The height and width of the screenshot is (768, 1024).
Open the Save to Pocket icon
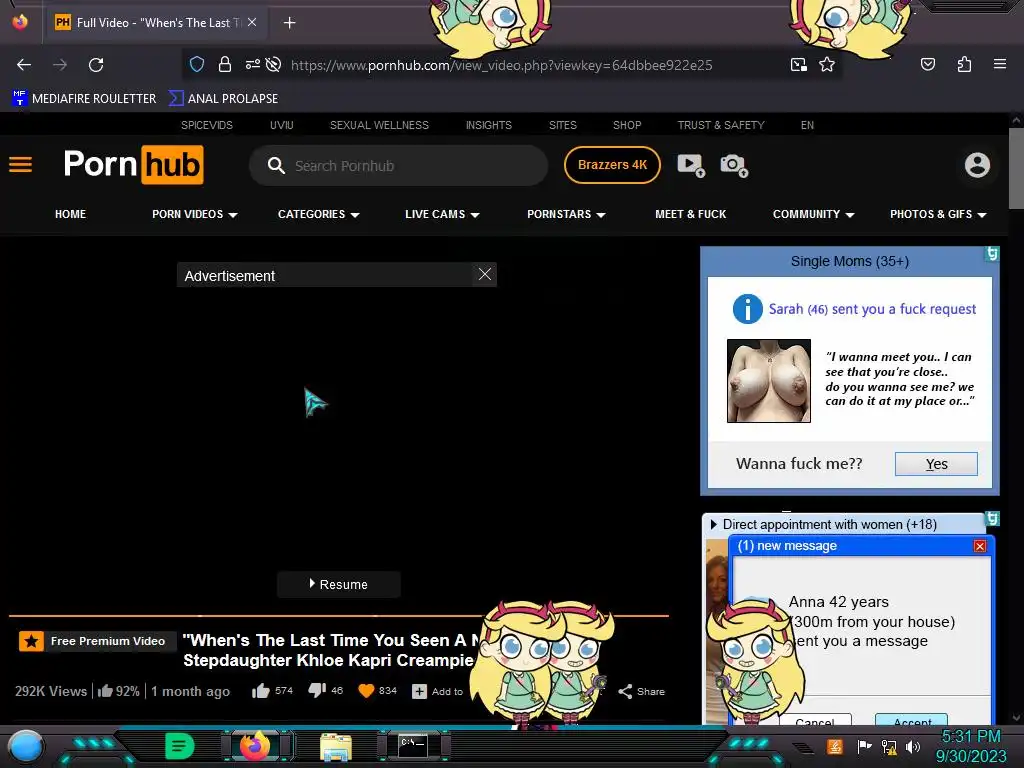coord(927,64)
